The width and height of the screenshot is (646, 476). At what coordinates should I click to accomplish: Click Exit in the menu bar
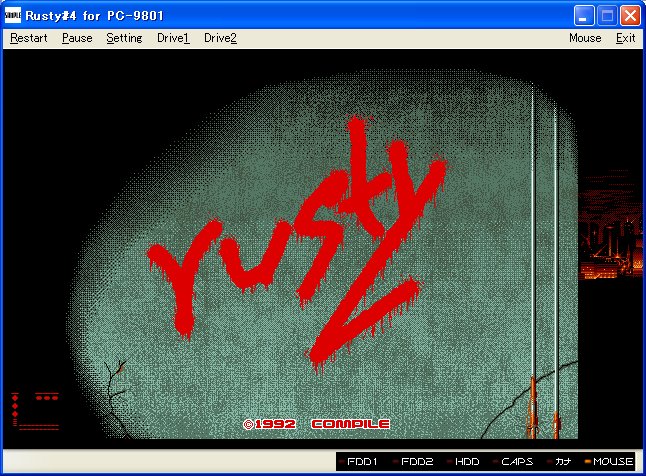(x=625, y=38)
